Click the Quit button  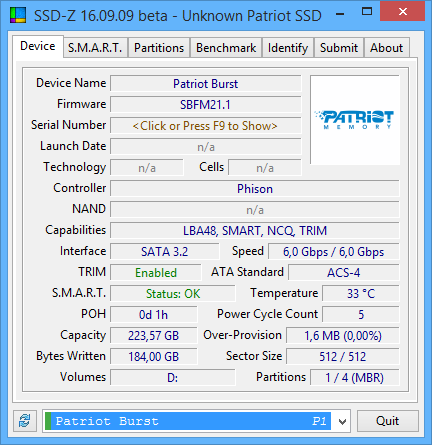pyautogui.click(x=388, y=421)
